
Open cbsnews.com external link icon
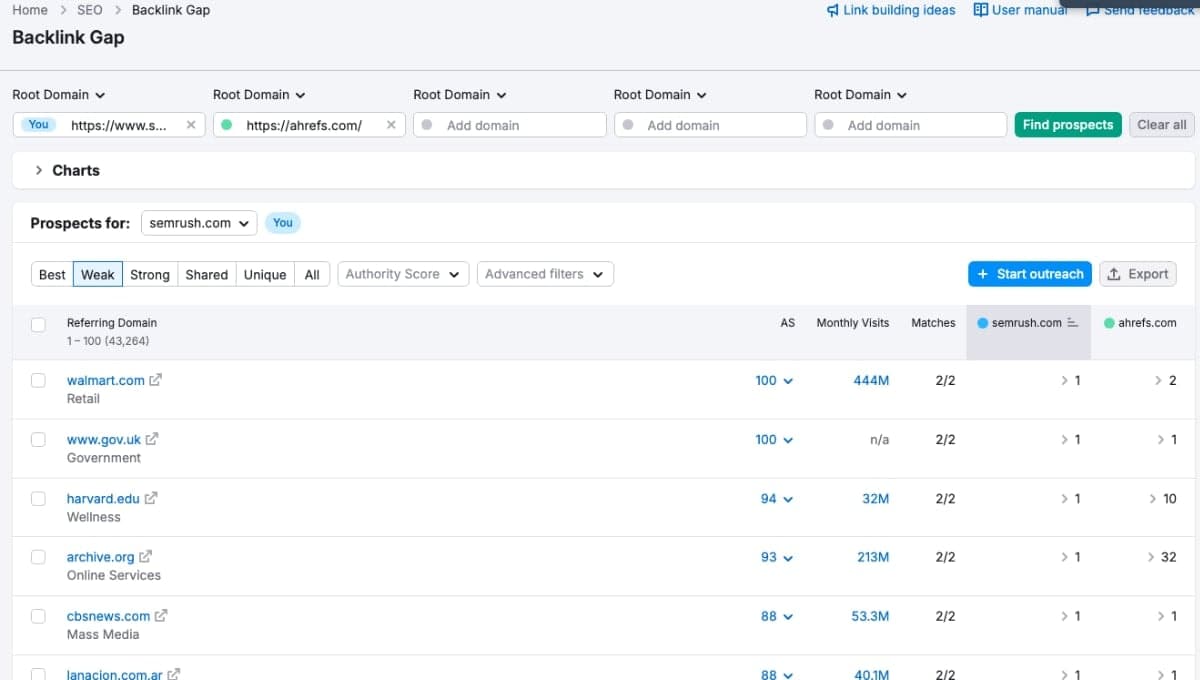[161, 616]
